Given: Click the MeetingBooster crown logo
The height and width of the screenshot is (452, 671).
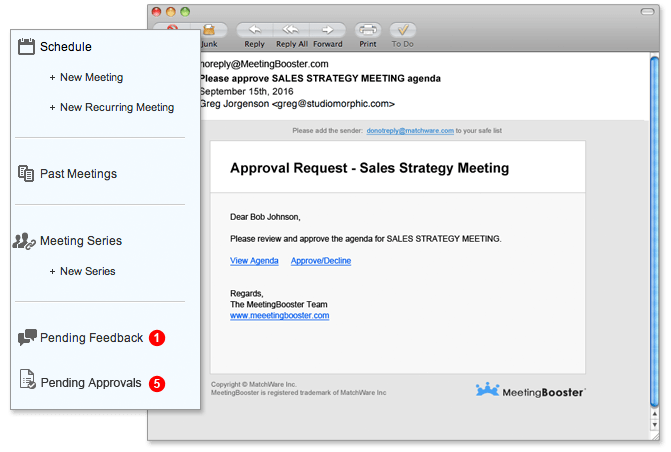Looking at the screenshot, I should [487, 389].
